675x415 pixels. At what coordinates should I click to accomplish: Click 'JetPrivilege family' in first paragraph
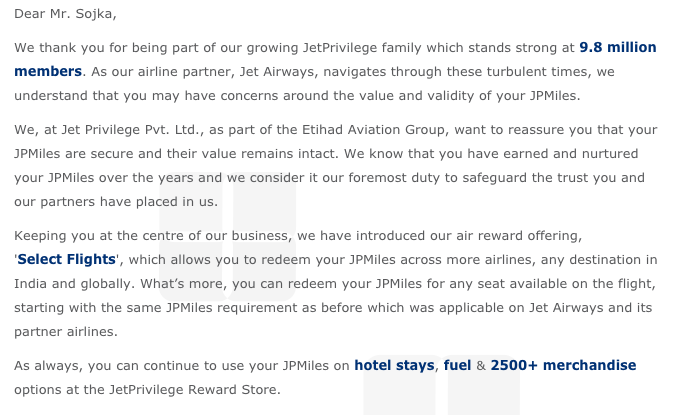[362, 47]
